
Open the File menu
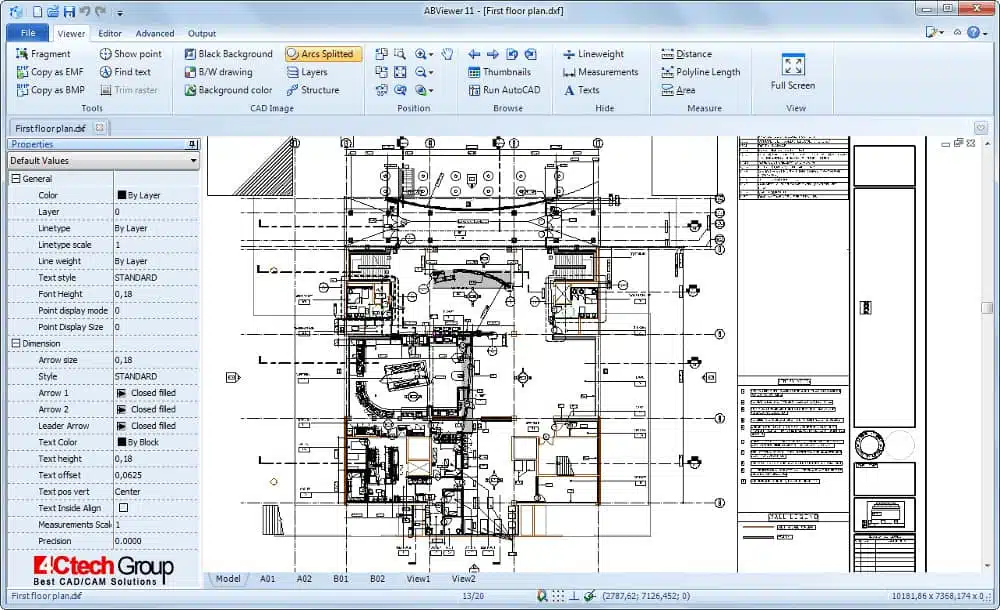(28, 33)
